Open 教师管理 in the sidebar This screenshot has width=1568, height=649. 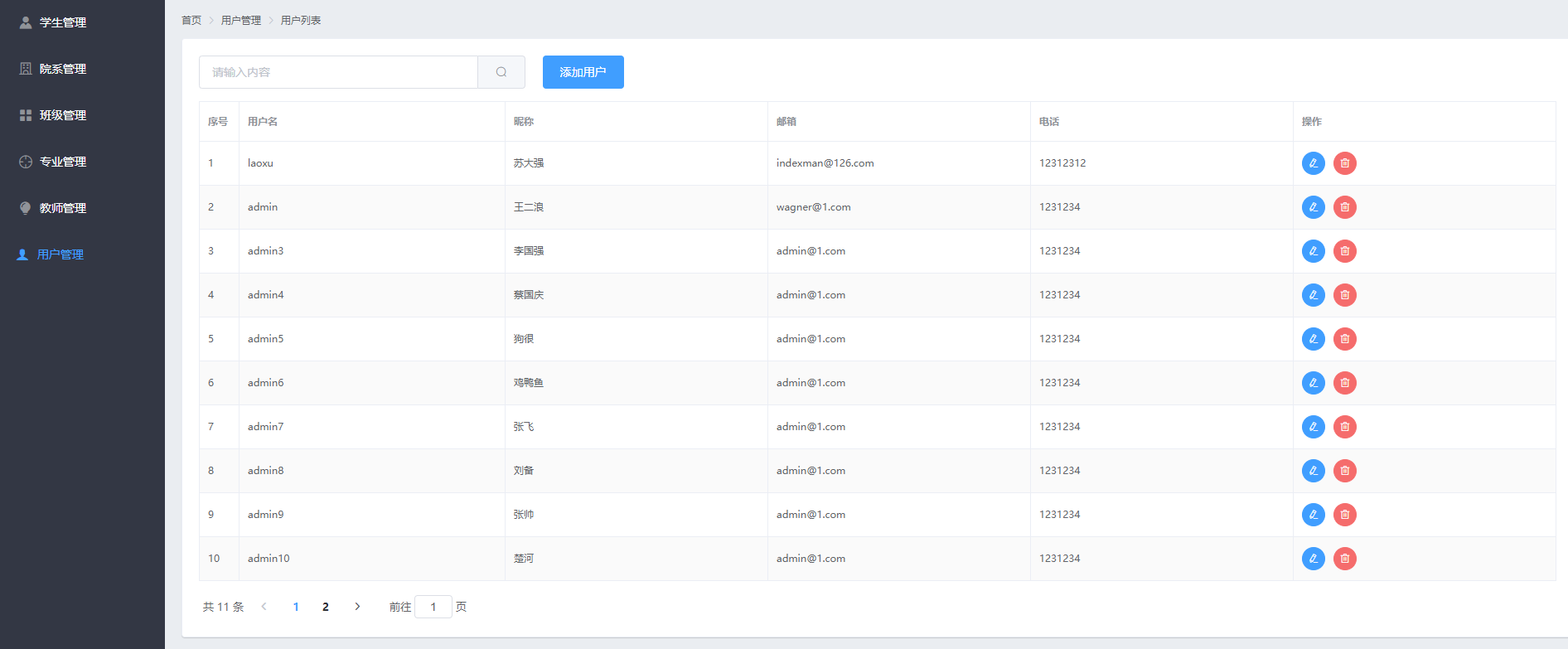click(x=82, y=208)
